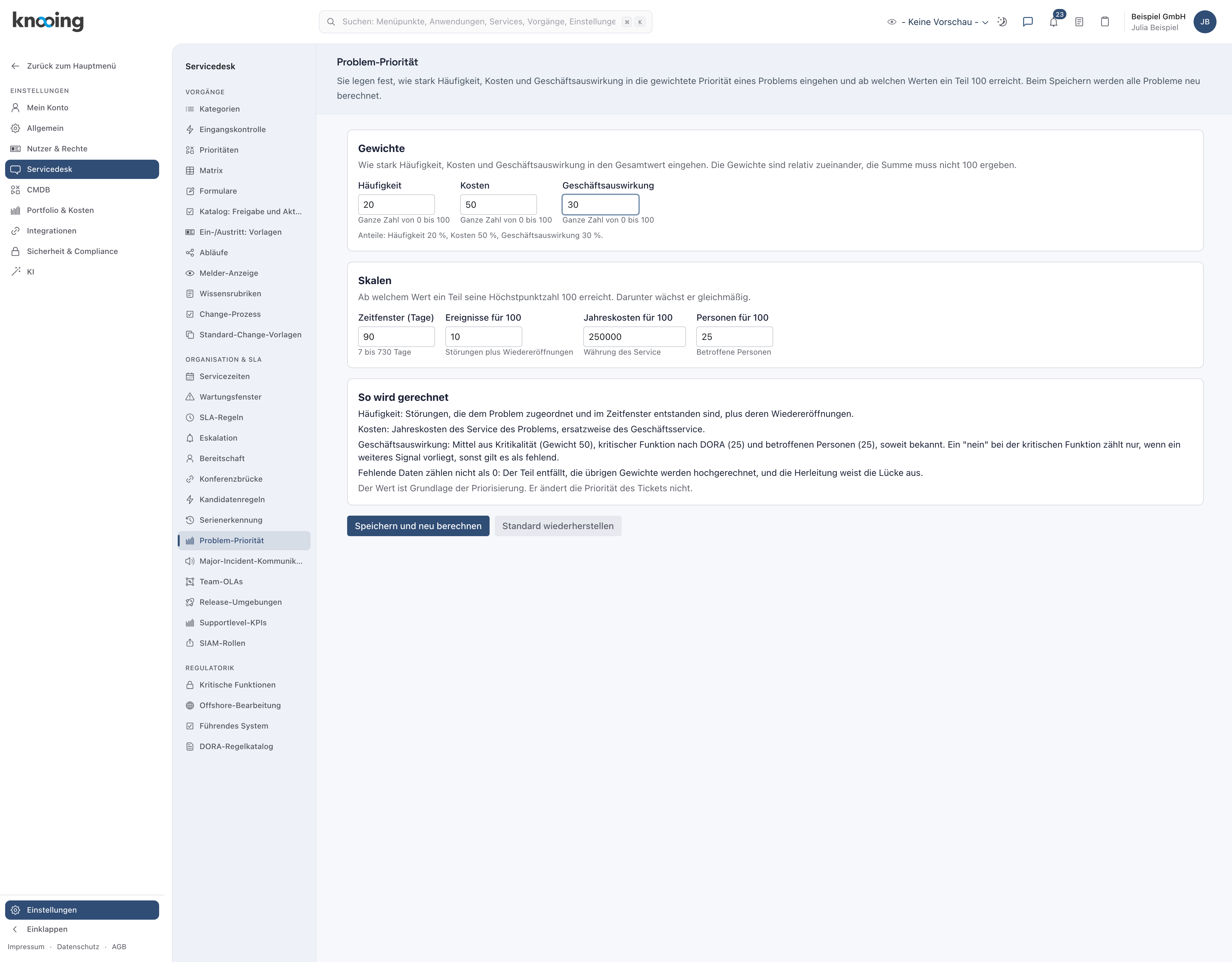Click the JB user avatar
1232x962 pixels.
[1205, 22]
